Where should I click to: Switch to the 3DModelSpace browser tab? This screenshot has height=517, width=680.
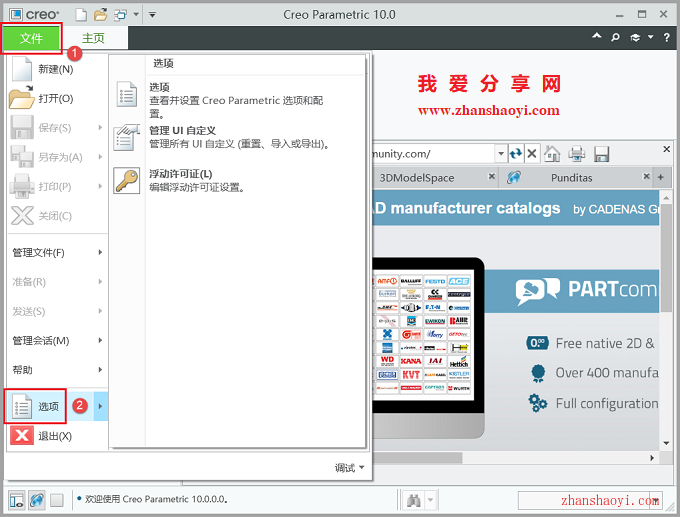[x=416, y=178]
